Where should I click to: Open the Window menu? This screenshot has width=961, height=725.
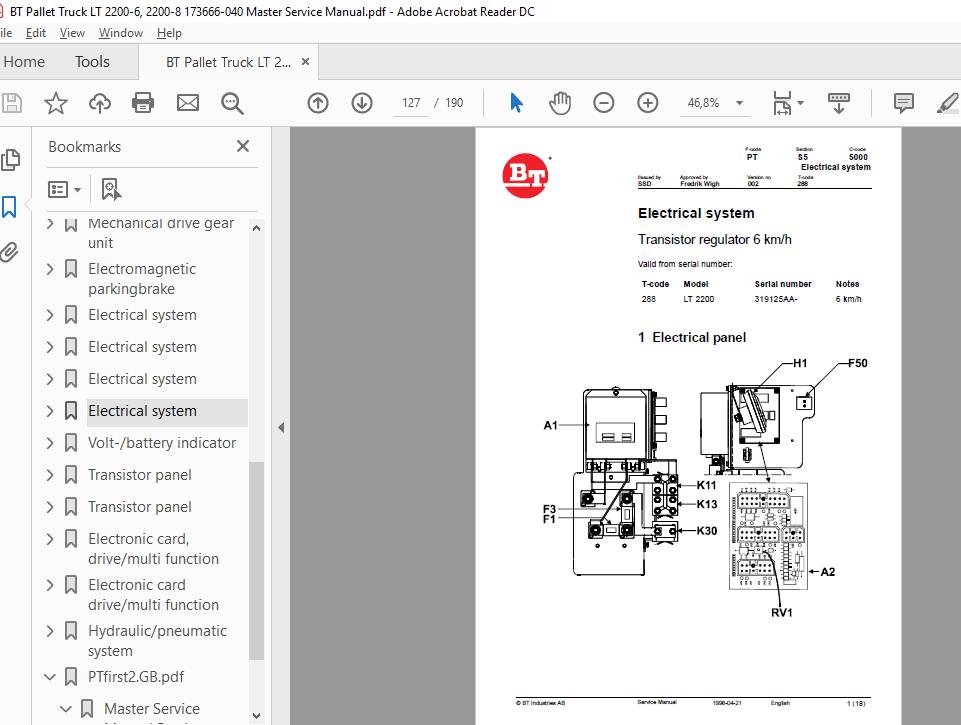pyautogui.click(x=121, y=33)
